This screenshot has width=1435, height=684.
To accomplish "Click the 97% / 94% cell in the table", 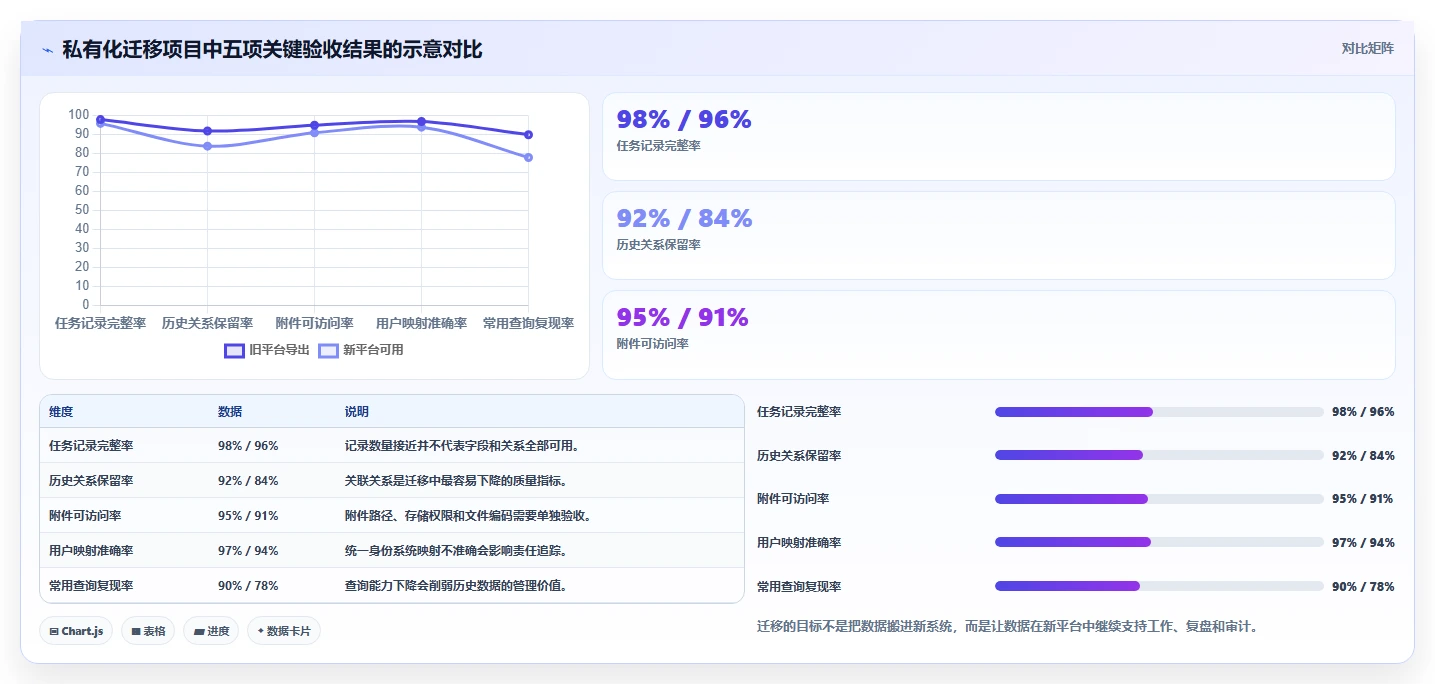I will [x=248, y=551].
